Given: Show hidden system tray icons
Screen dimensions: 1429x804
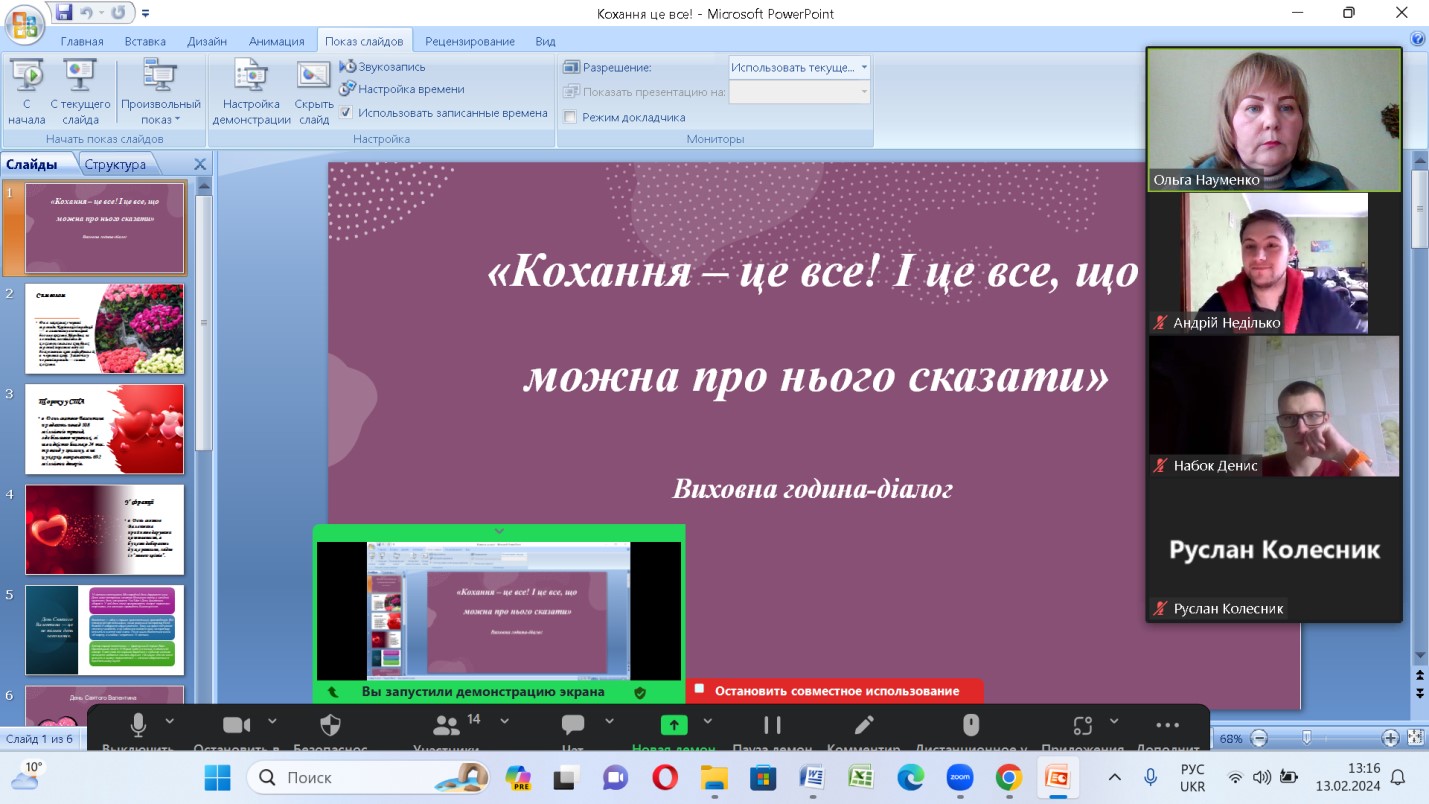Looking at the screenshot, I should point(1115,777).
